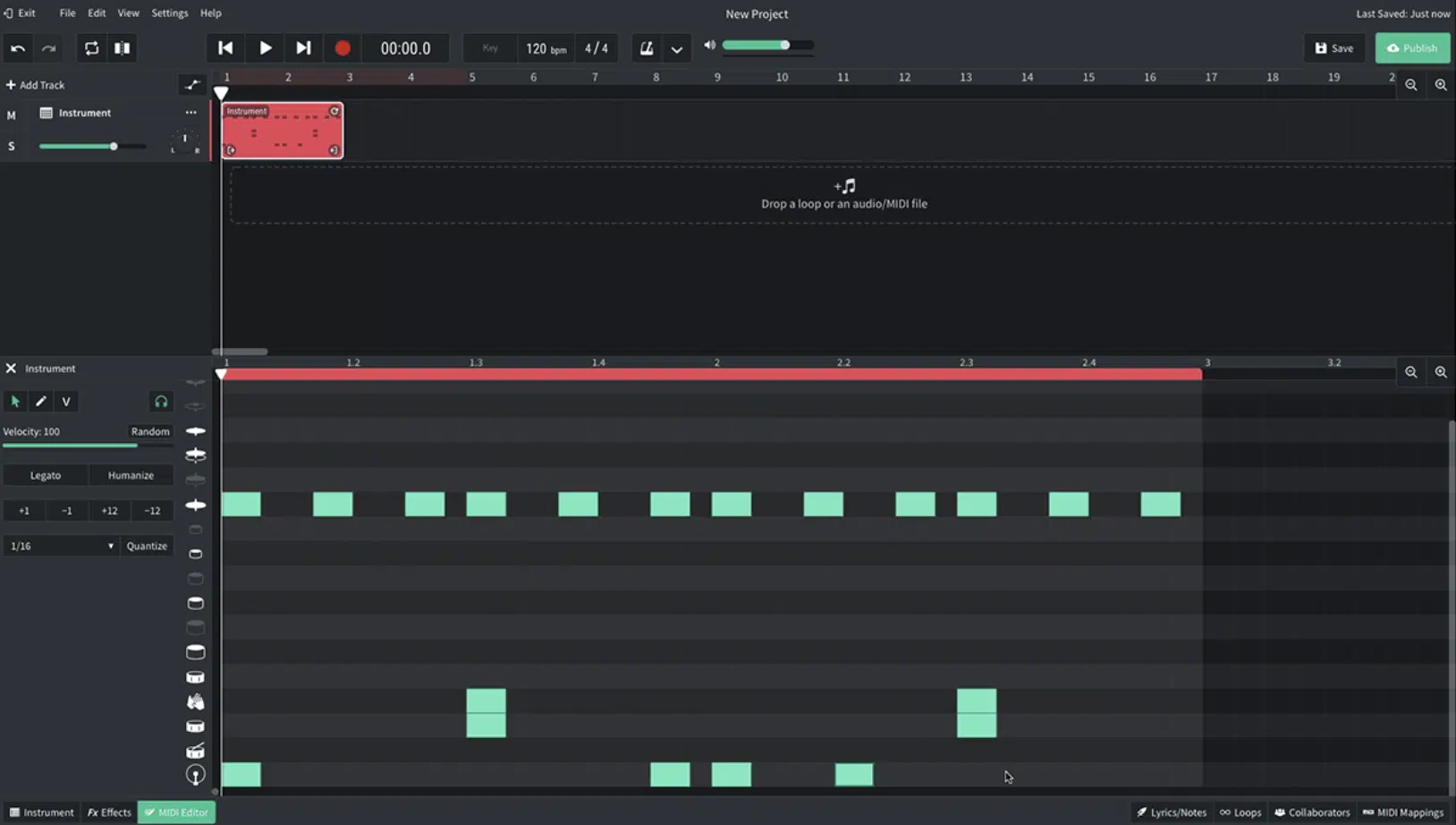Screen dimensions: 1456x825
Task: Toggle the automation curve icon
Action: pyautogui.click(x=192, y=85)
